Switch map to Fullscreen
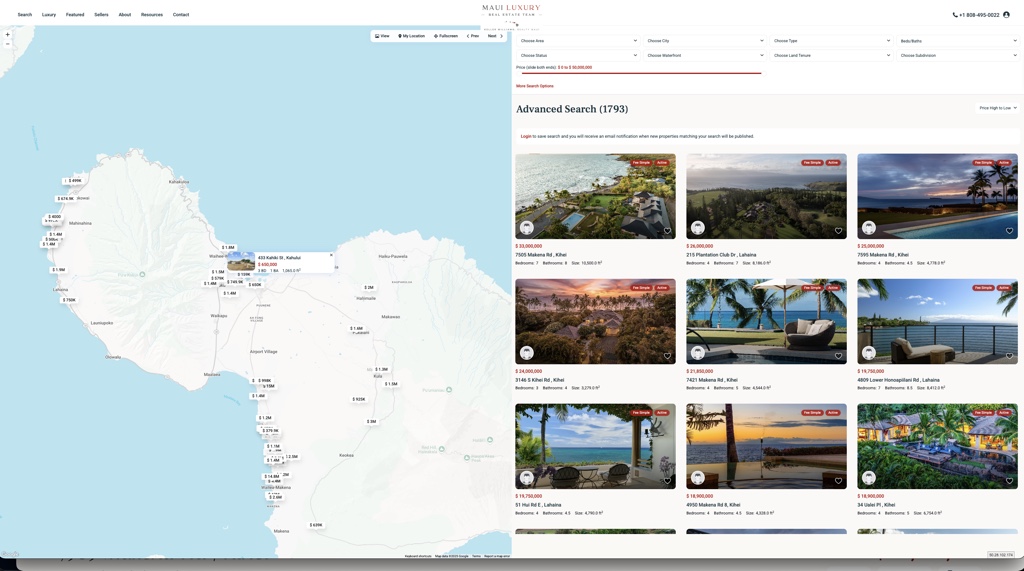Screen dimensions: 1024x571 tap(446, 36)
